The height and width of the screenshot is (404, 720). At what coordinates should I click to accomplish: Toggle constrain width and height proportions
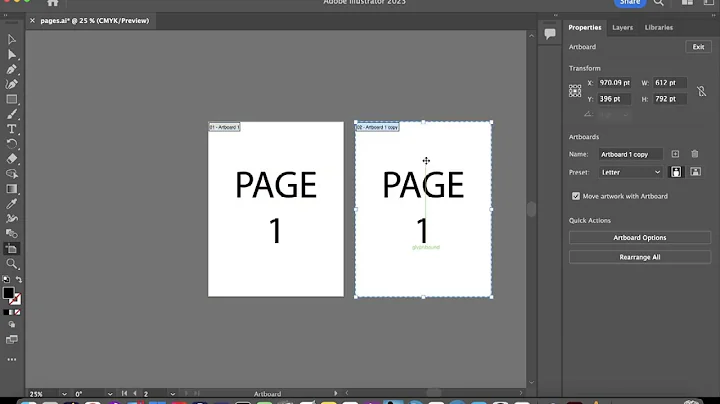coord(701,91)
